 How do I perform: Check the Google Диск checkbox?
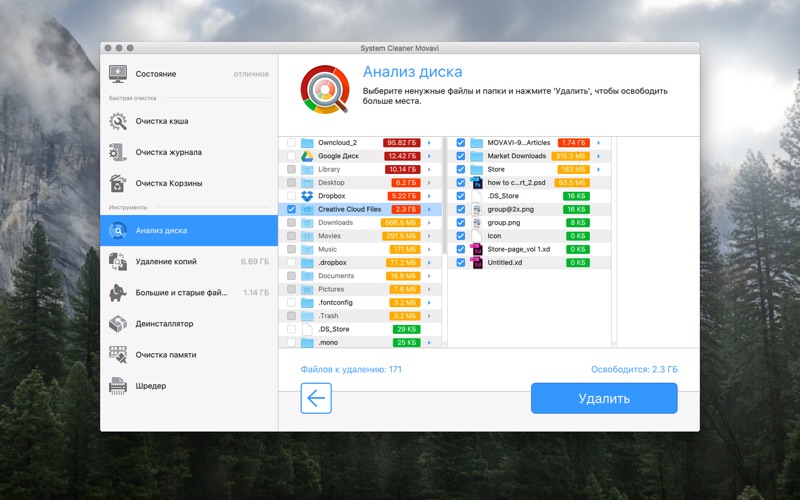pos(291,156)
